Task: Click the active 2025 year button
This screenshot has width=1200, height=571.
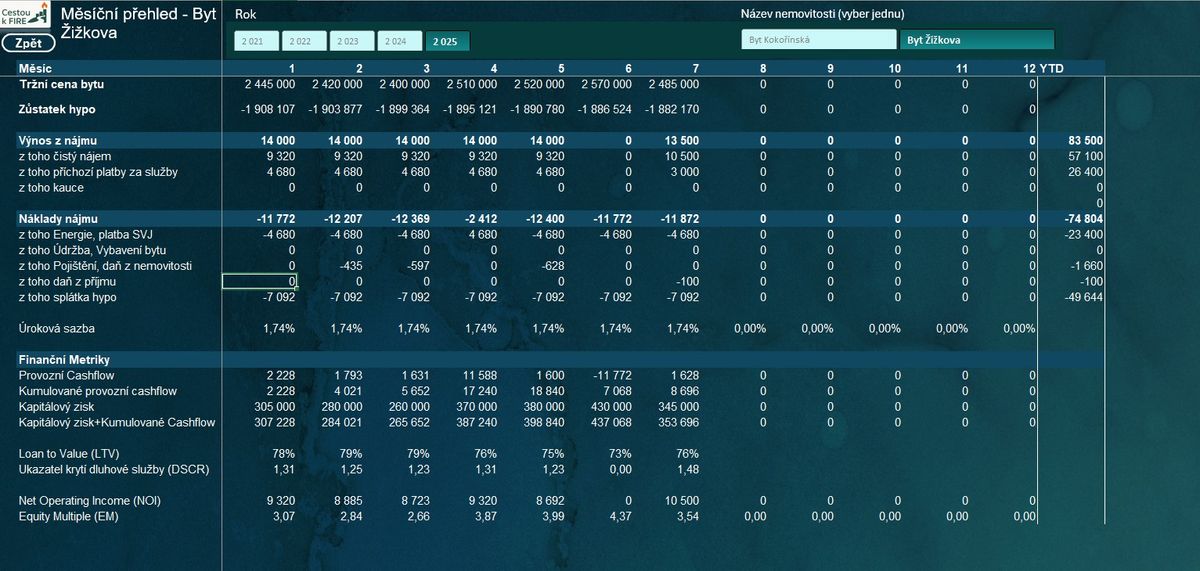Action: point(447,41)
